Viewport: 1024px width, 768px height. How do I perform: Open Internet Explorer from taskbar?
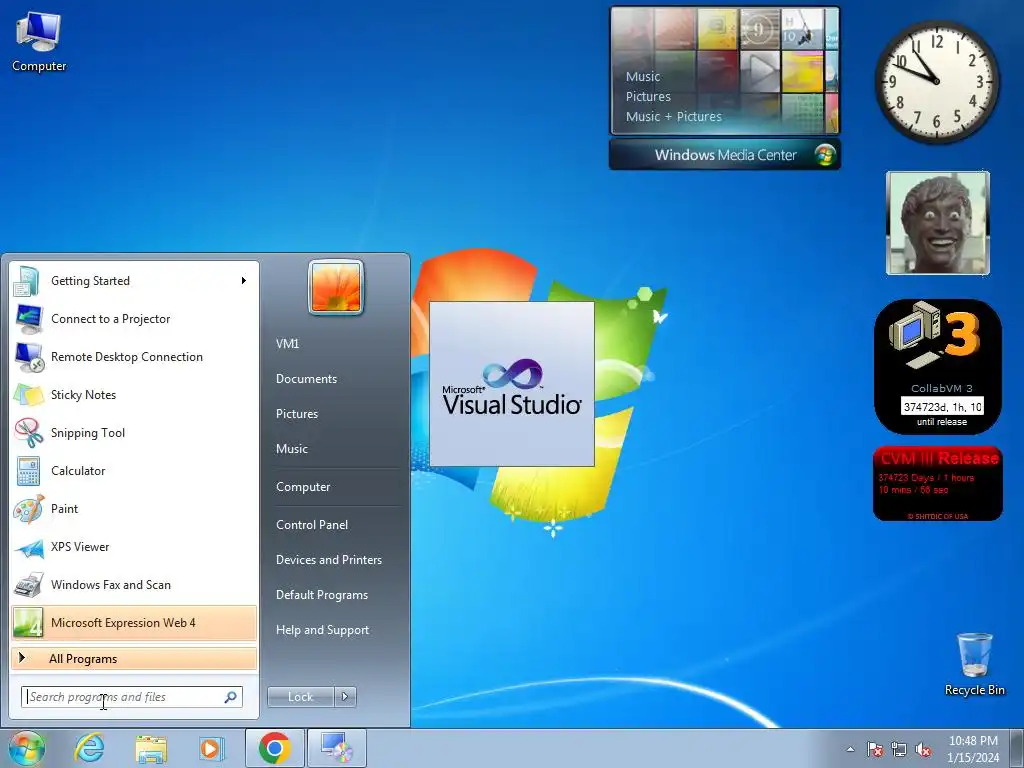click(x=89, y=748)
